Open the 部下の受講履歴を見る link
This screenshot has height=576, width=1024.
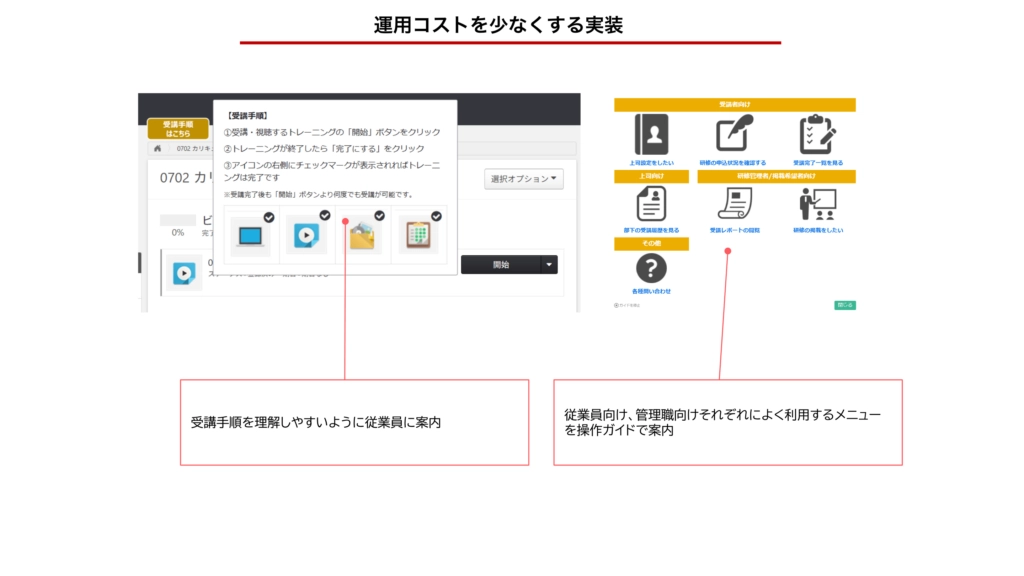point(651,231)
